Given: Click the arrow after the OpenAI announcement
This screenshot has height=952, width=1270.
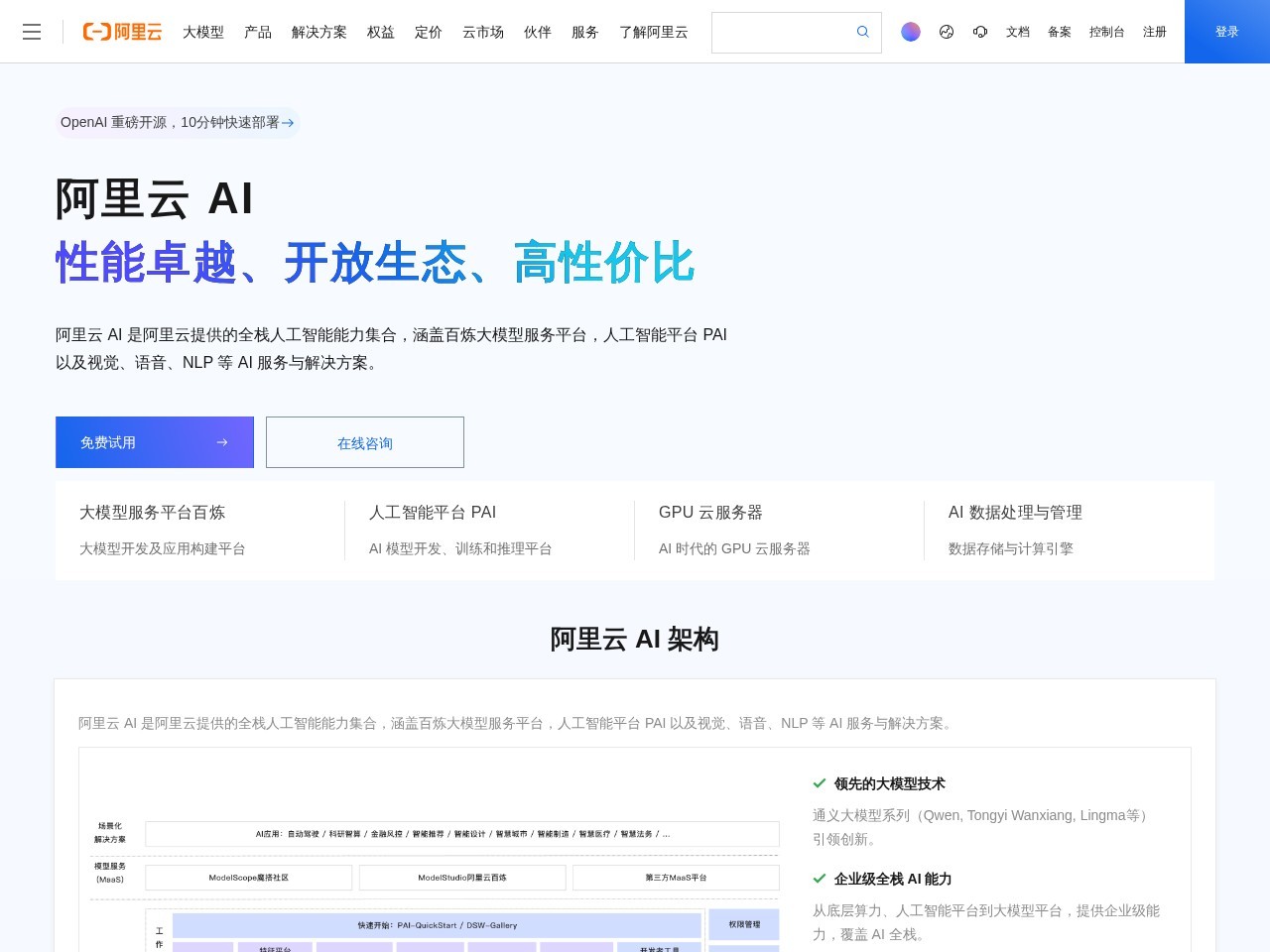Looking at the screenshot, I should tap(288, 123).
